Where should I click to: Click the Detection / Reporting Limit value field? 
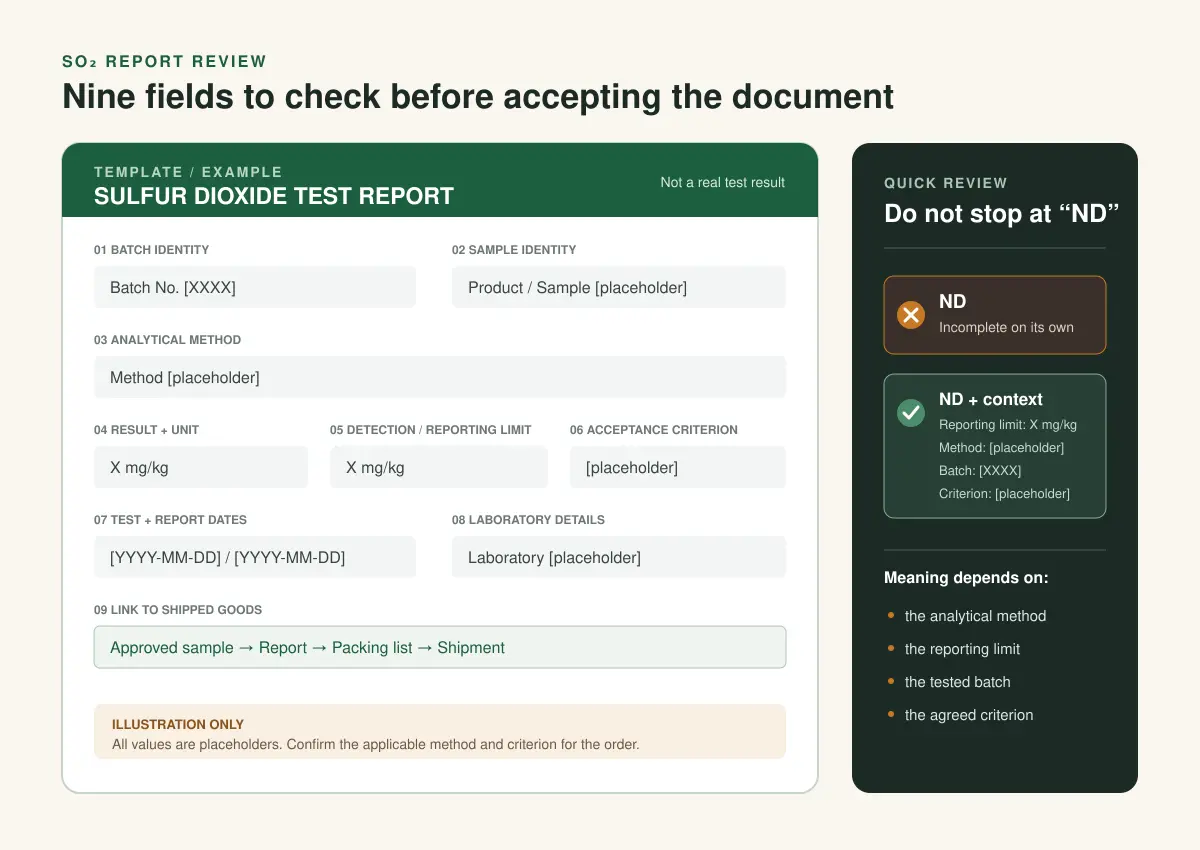[439, 467]
